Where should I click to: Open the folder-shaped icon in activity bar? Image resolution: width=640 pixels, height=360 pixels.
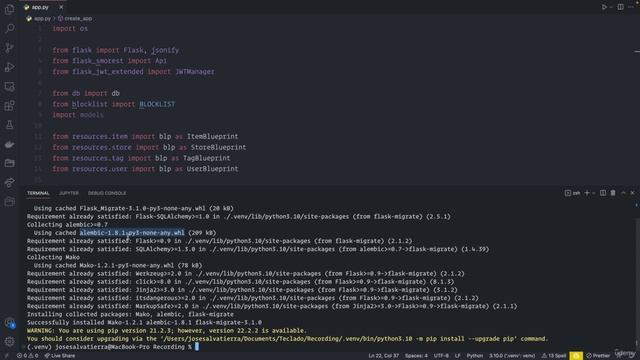(9, 163)
